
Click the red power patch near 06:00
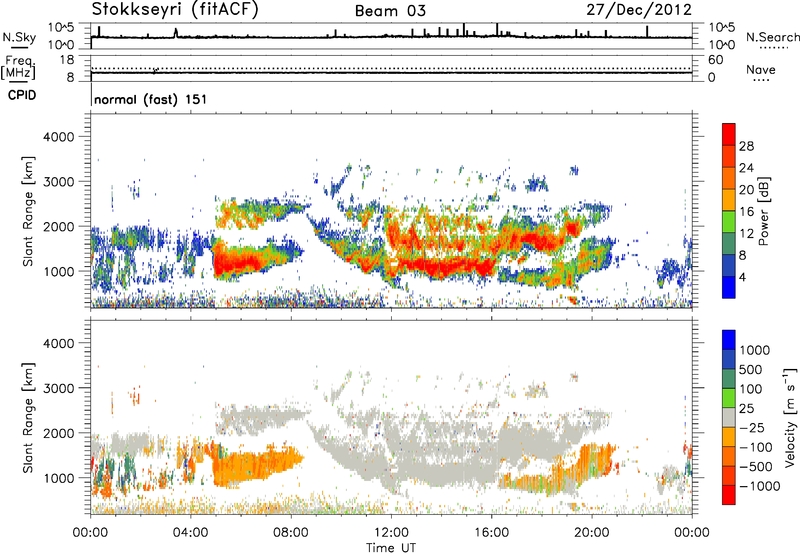(x=237, y=263)
